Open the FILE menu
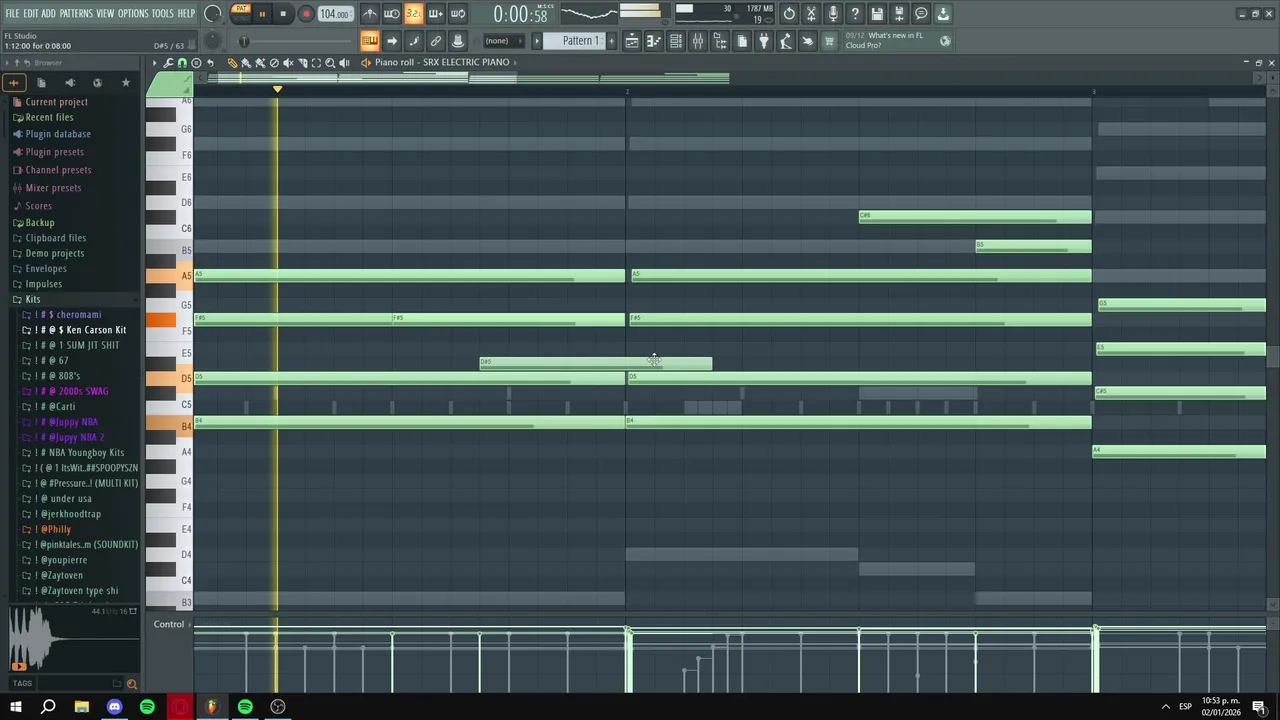Image resolution: width=1280 pixels, height=720 pixels. 12,13
